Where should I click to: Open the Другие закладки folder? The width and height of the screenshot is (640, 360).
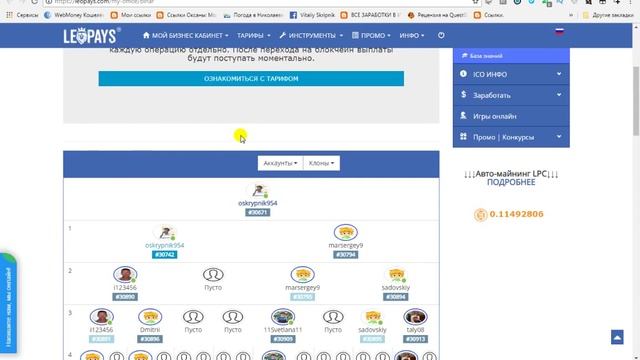point(608,15)
